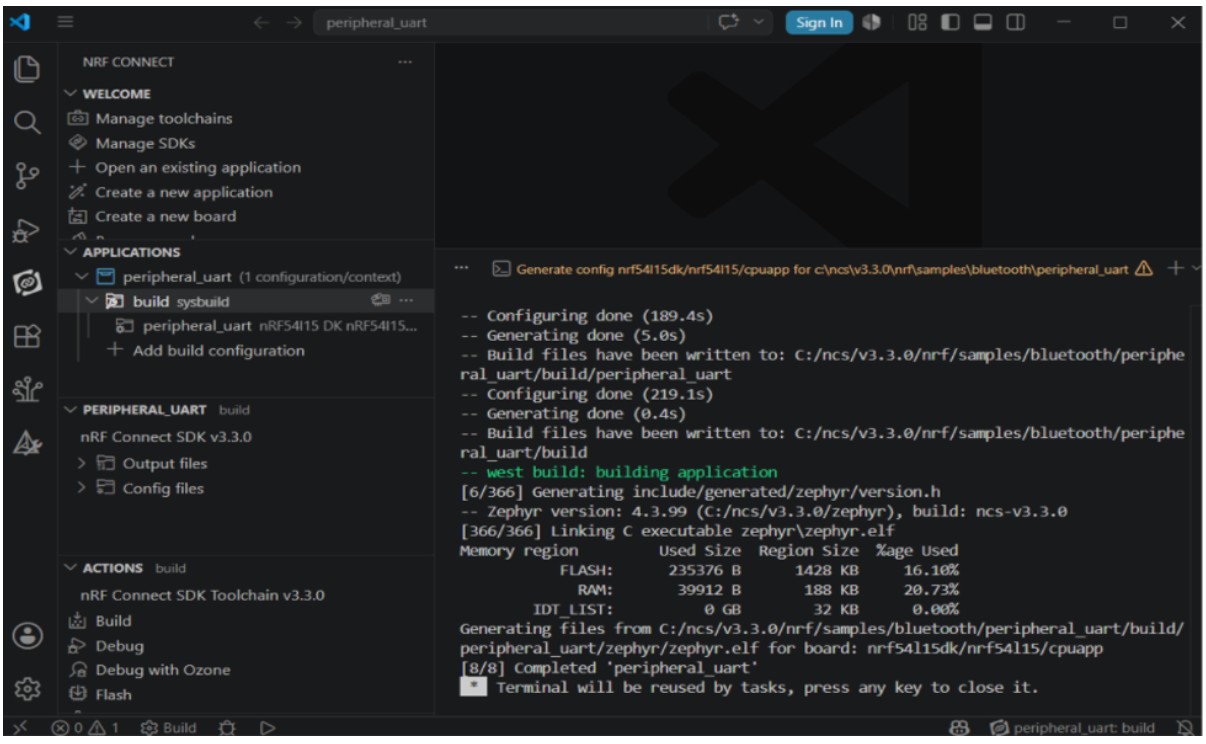1206x744 pixels.
Task: Click the Sign In button
Action: (819, 22)
